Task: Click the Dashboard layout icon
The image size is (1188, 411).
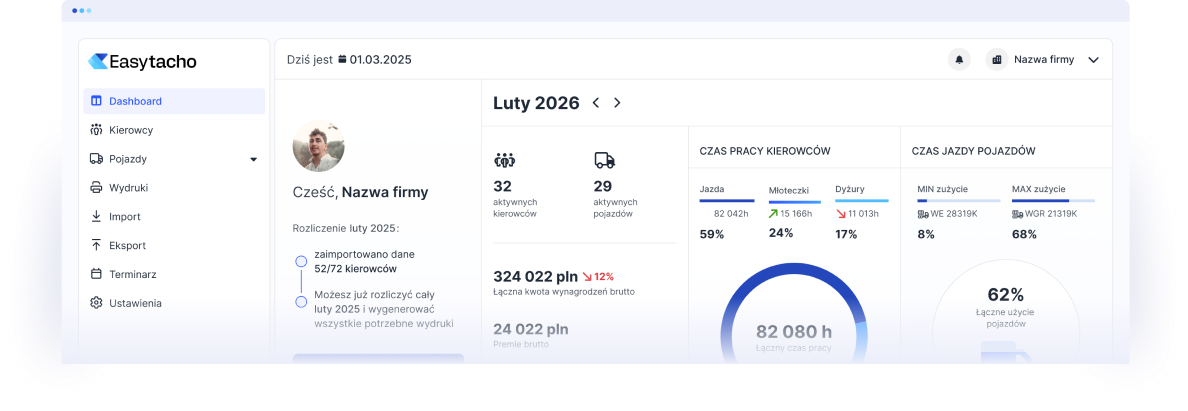Action: click(x=96, y=101)
